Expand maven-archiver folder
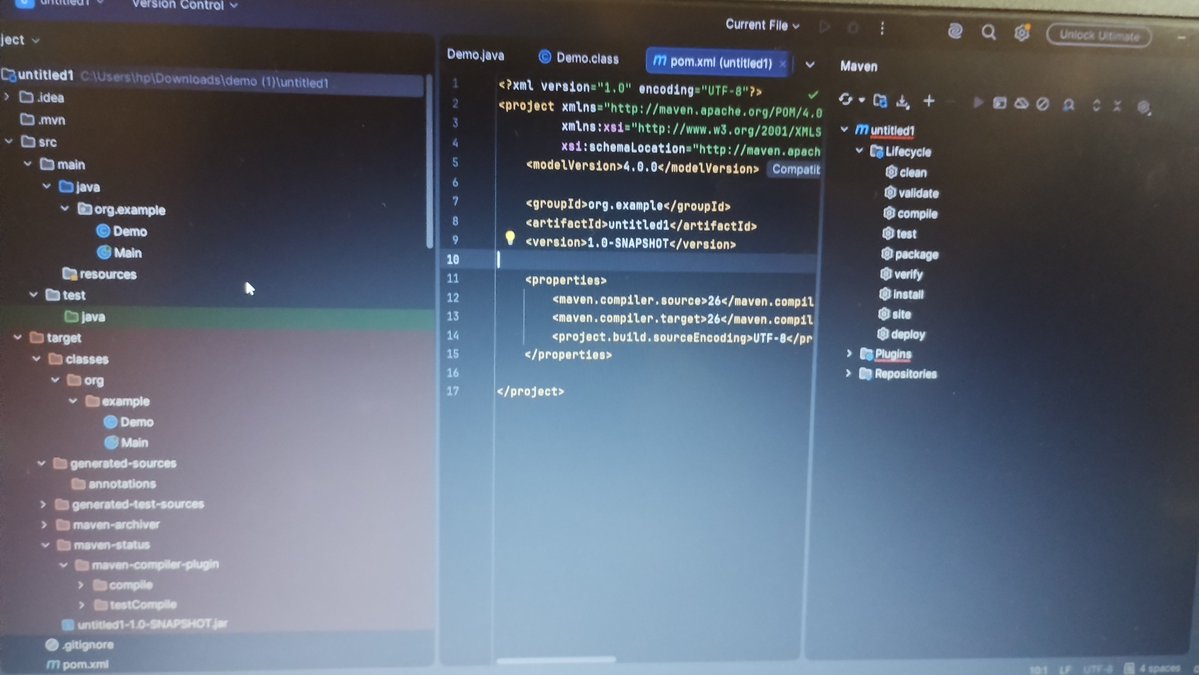 click(44, 524)
